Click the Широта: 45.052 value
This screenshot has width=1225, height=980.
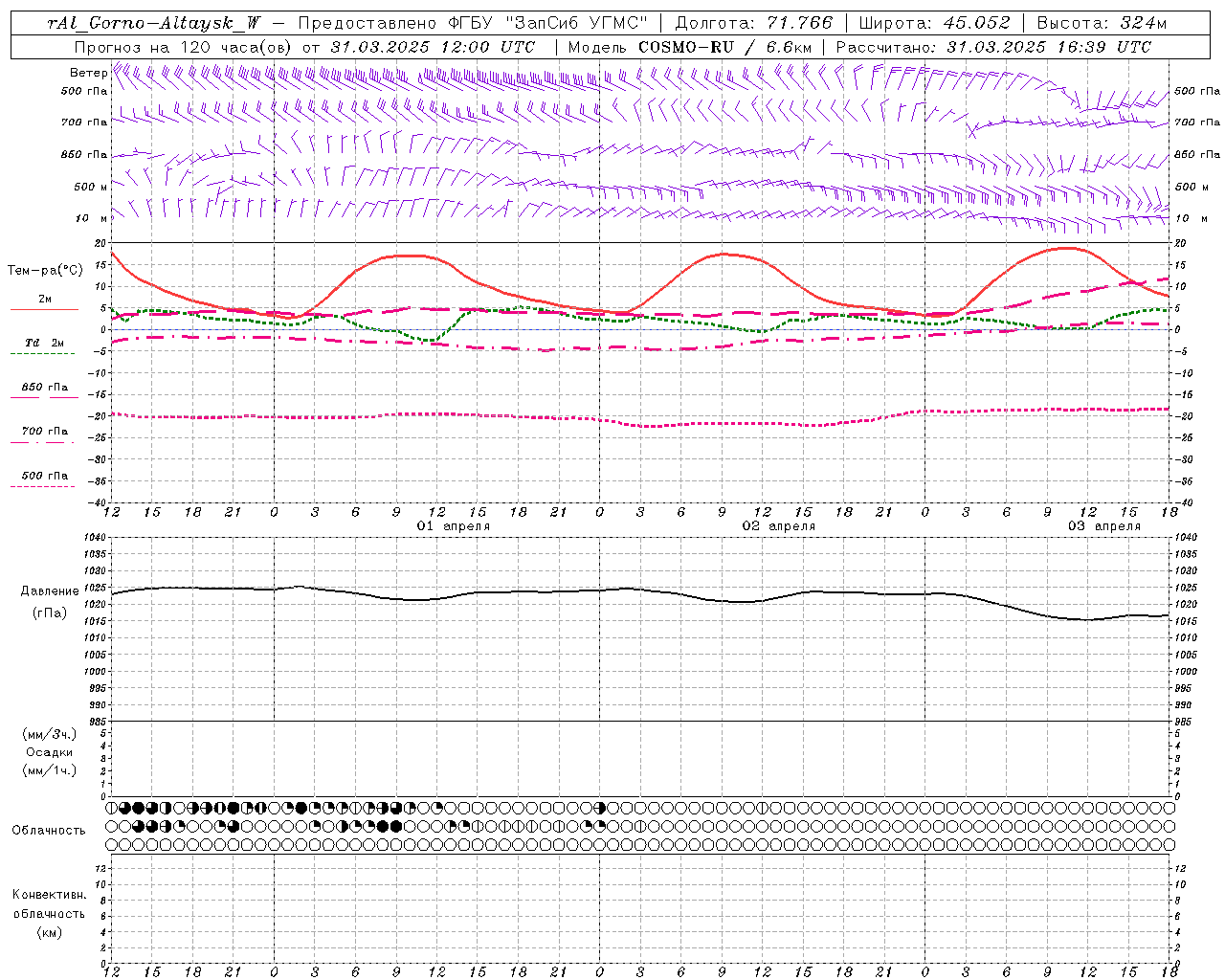point(934,23)
